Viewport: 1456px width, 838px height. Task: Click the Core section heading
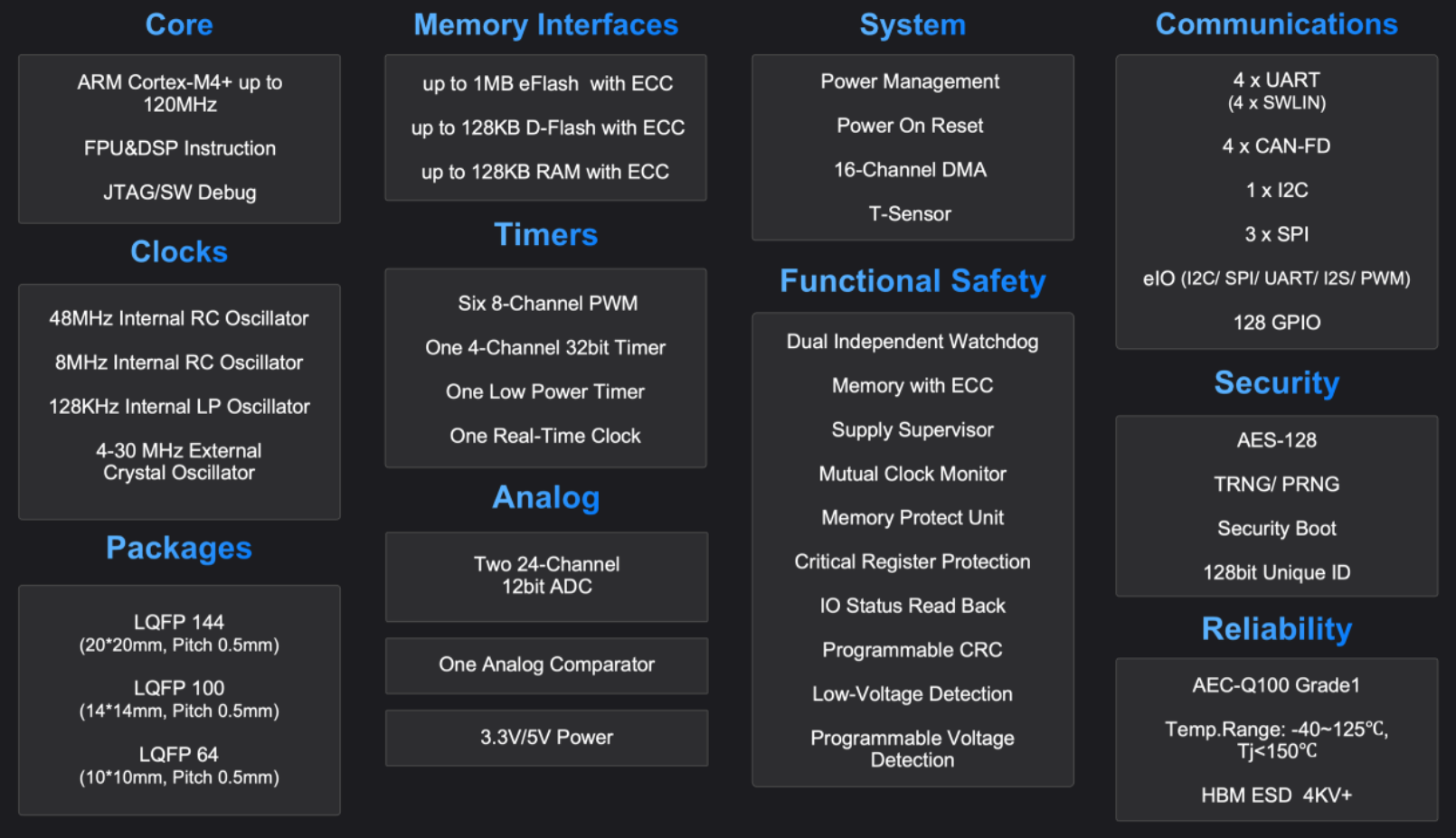179,24
